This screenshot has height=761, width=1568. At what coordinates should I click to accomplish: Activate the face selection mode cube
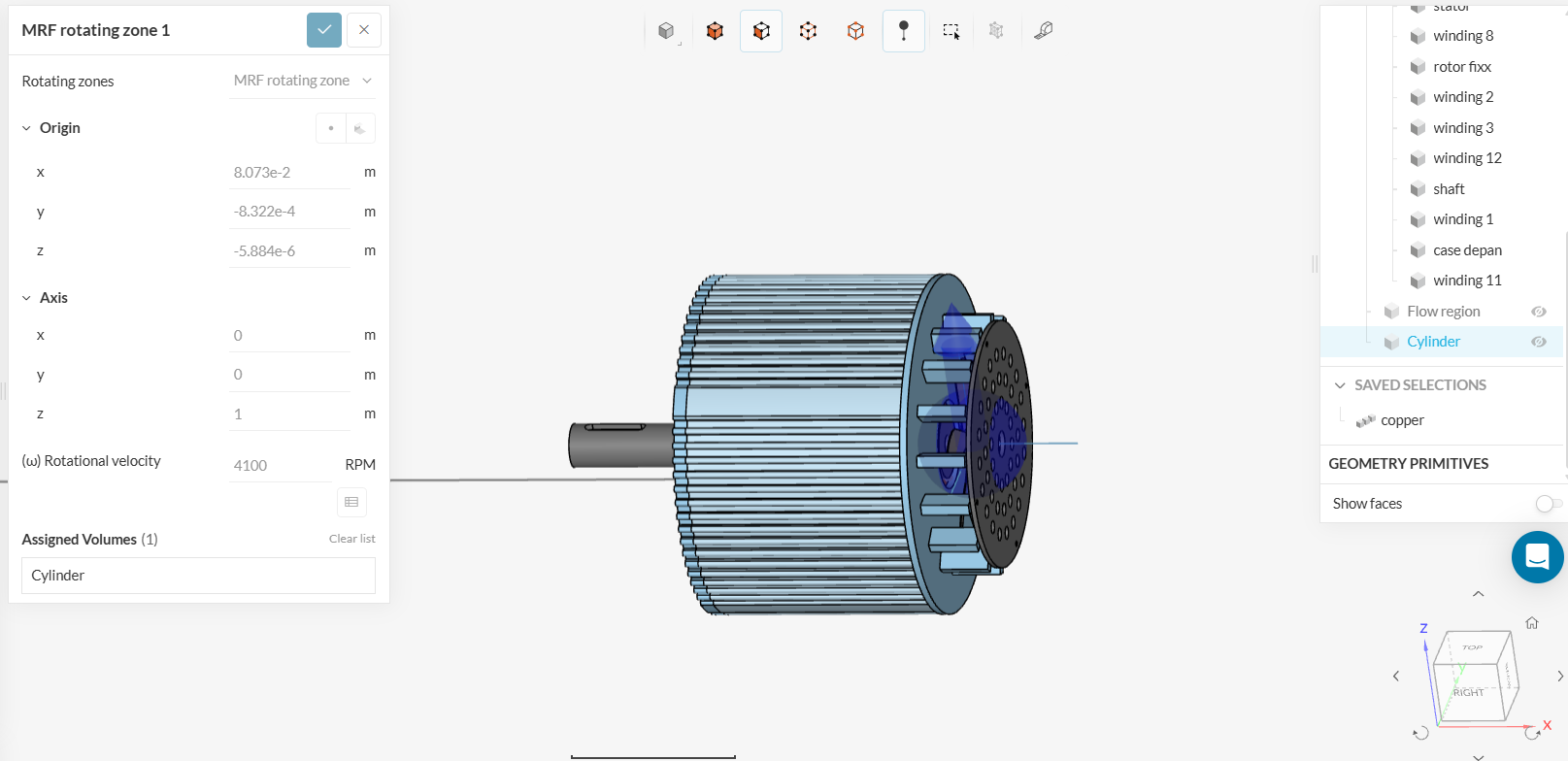tap(761, 31)
